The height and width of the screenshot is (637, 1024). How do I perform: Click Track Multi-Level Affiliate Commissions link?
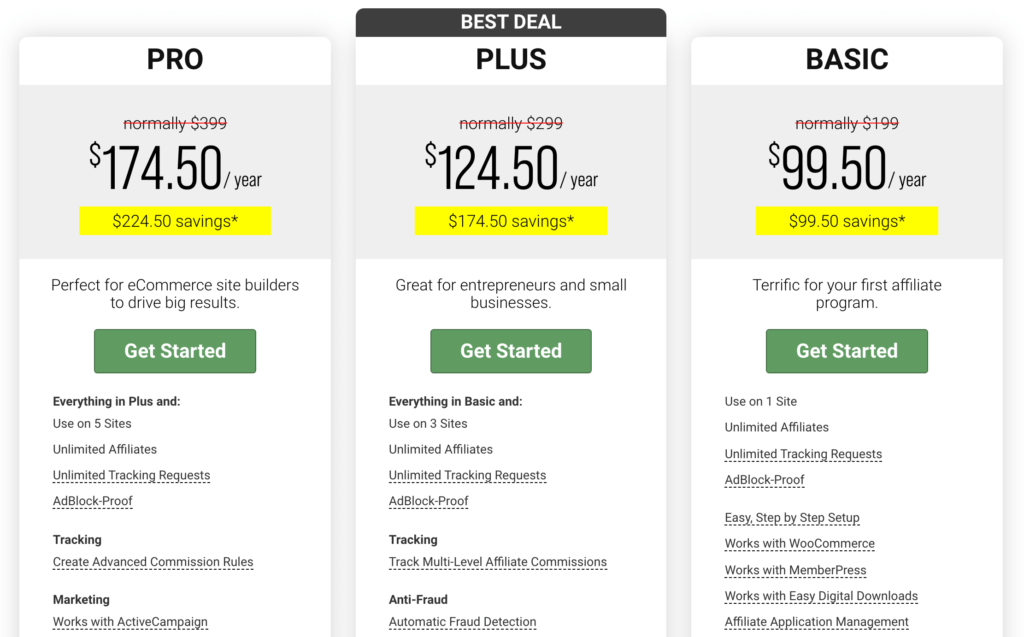(x=497, y=562)
